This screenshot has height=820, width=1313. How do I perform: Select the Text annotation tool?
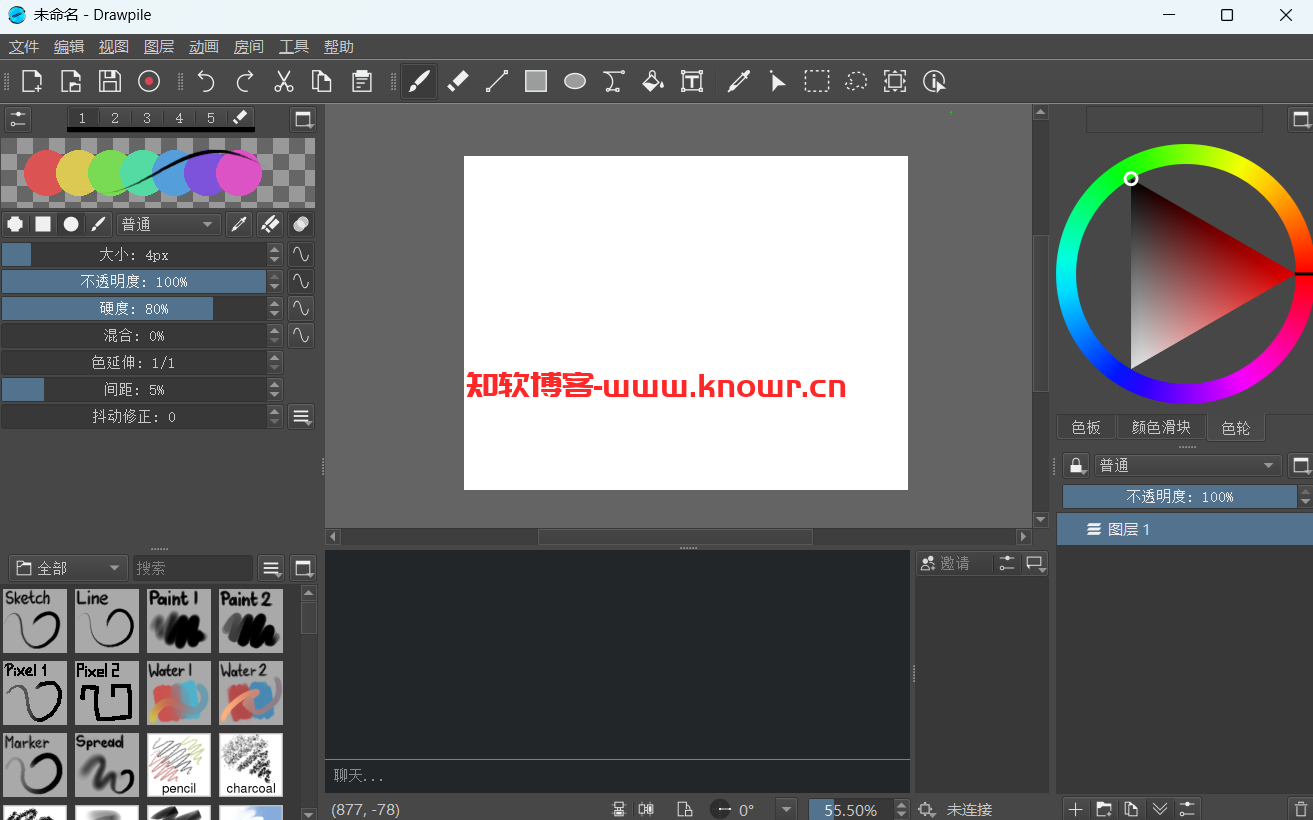tap(692, 82)
